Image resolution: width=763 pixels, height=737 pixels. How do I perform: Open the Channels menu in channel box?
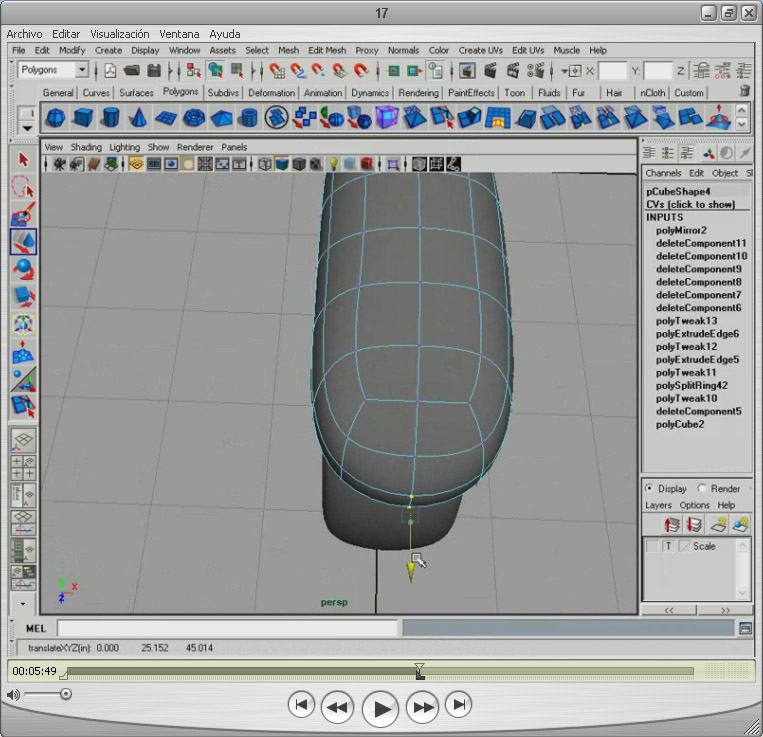coord(663,173)
